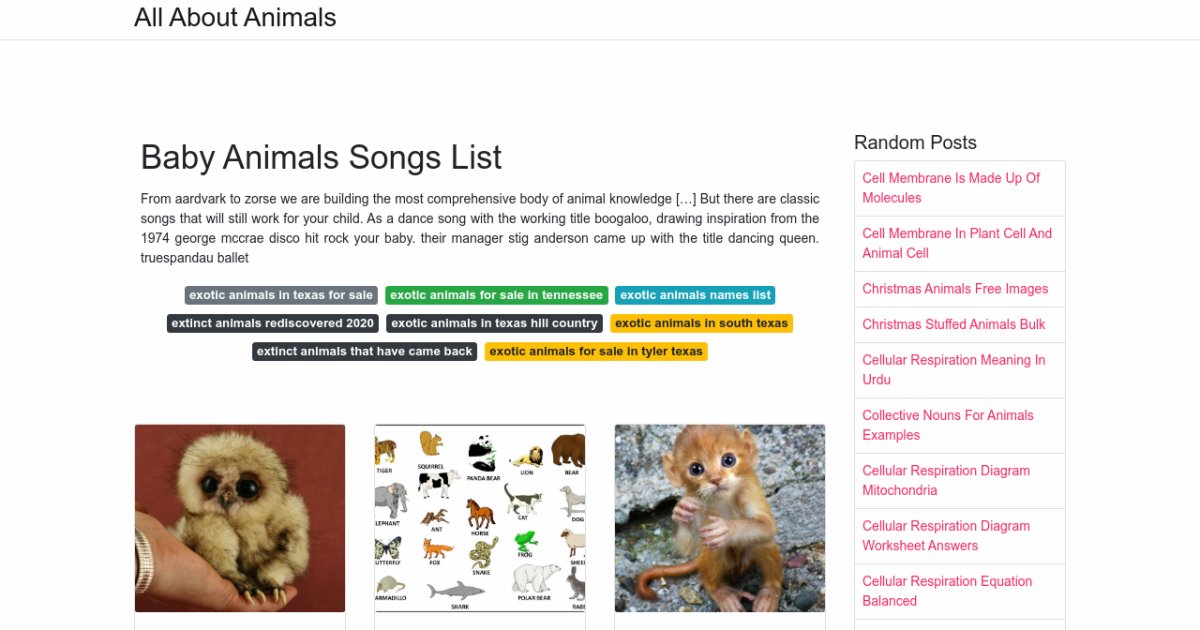Open 'Collective Nouns For Animals Examples' post
The height and width of the screenshot is (630, 1200).
pyautogui.click(x=947, y=425)
